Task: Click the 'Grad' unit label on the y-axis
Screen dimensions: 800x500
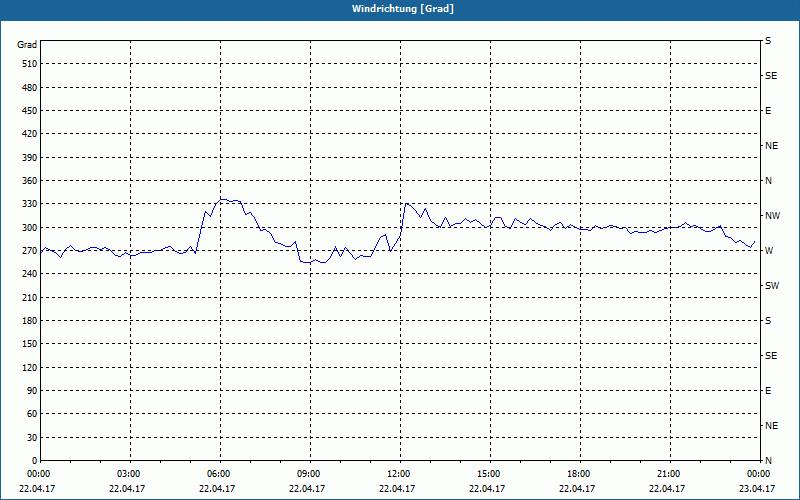Action: tap(27, 45)
